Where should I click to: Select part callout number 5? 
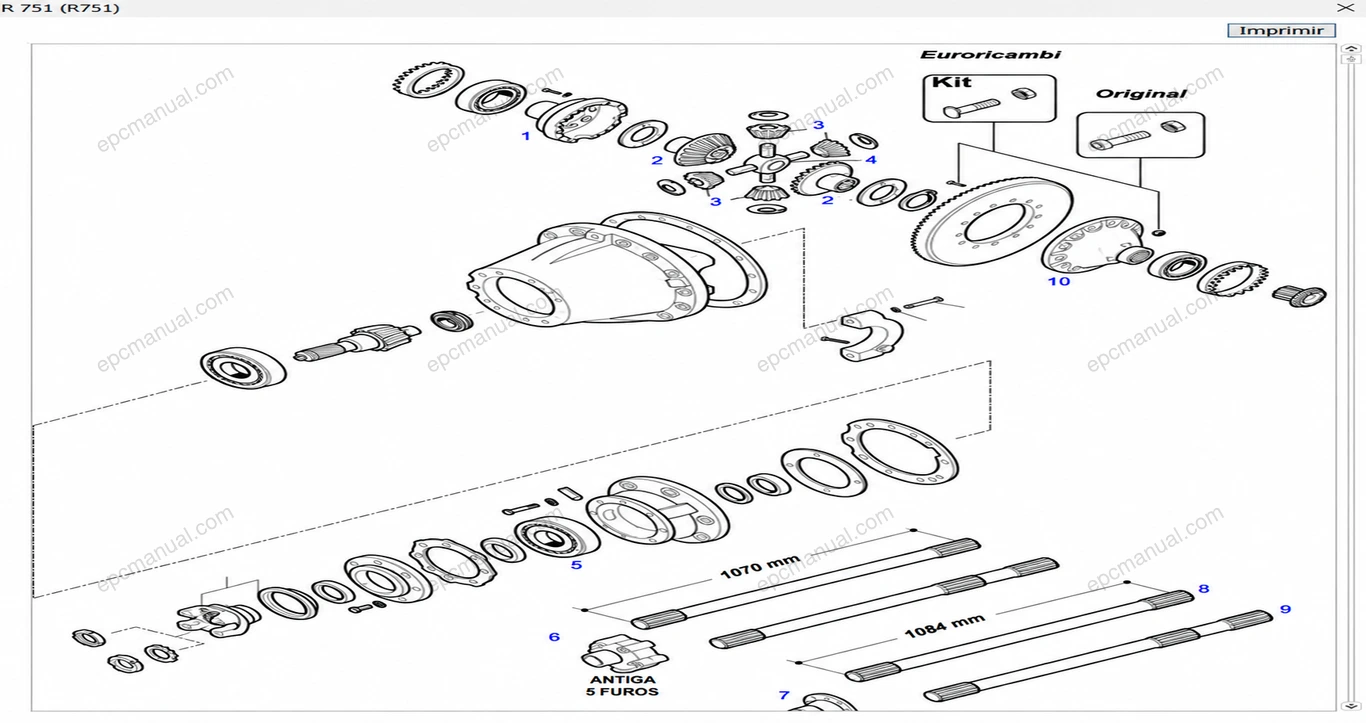click(576, 565)
